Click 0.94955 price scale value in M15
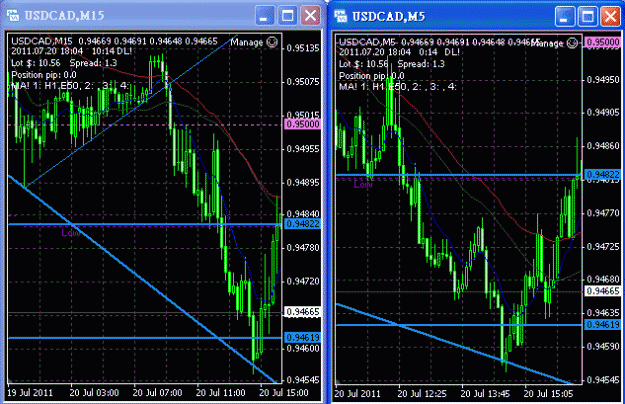Screen dimensions: 625x404 point(303,149)
